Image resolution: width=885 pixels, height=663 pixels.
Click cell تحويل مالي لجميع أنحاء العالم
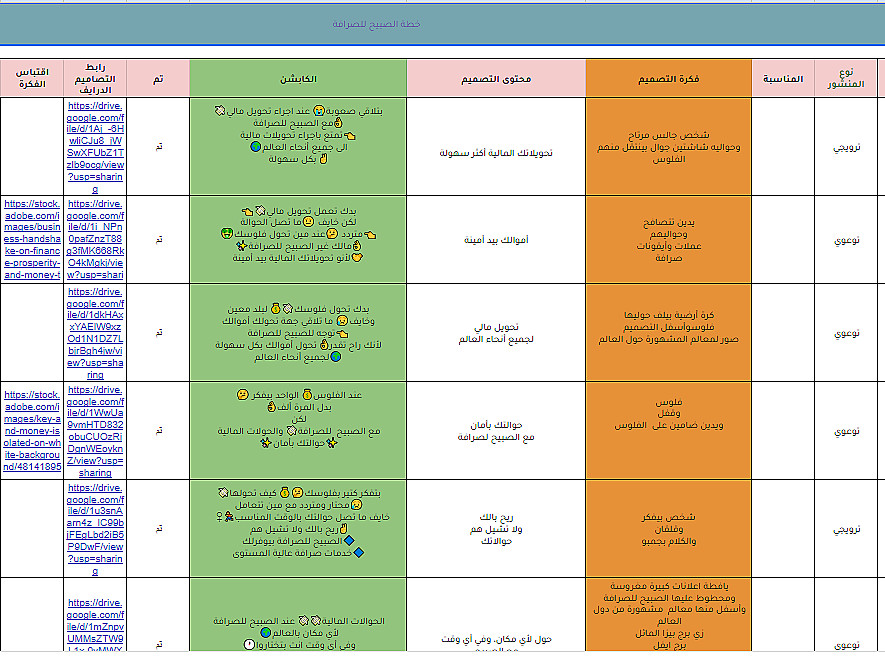tap(496, 333)
